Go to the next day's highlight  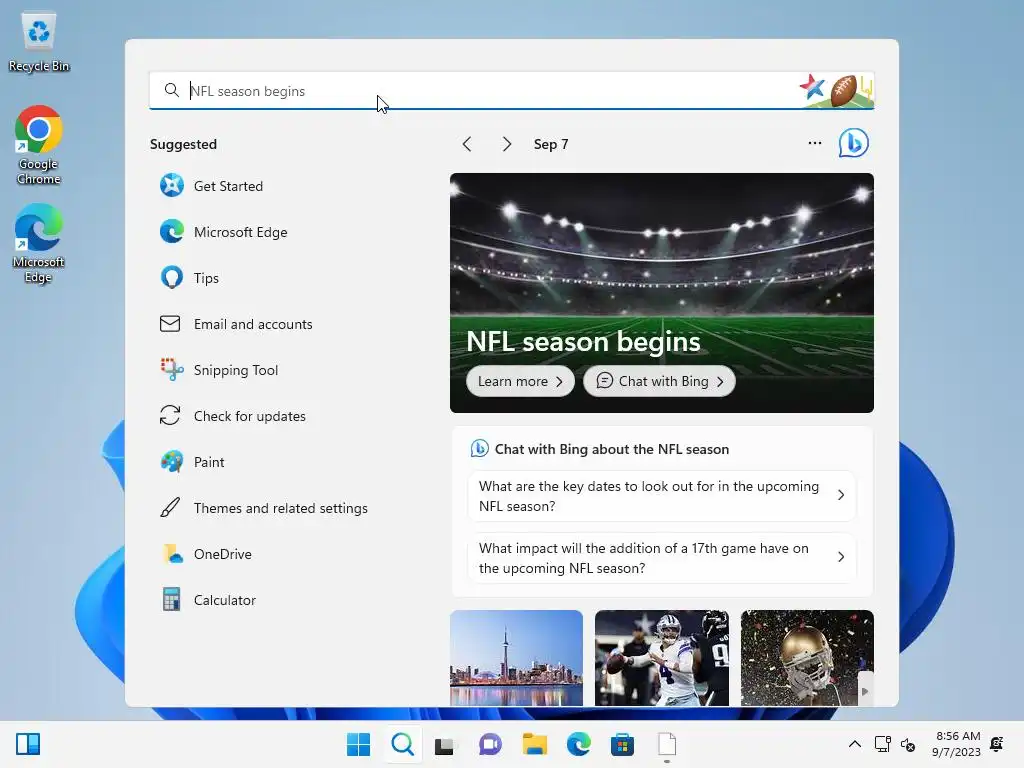click(507, 144)
